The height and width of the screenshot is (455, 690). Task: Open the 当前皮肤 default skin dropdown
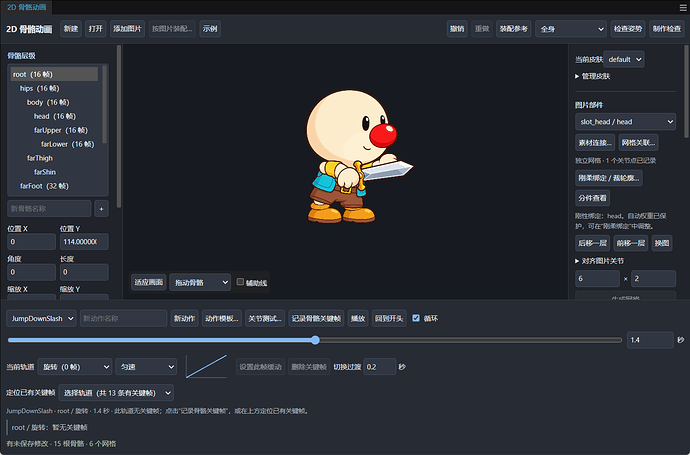[624, 59]
